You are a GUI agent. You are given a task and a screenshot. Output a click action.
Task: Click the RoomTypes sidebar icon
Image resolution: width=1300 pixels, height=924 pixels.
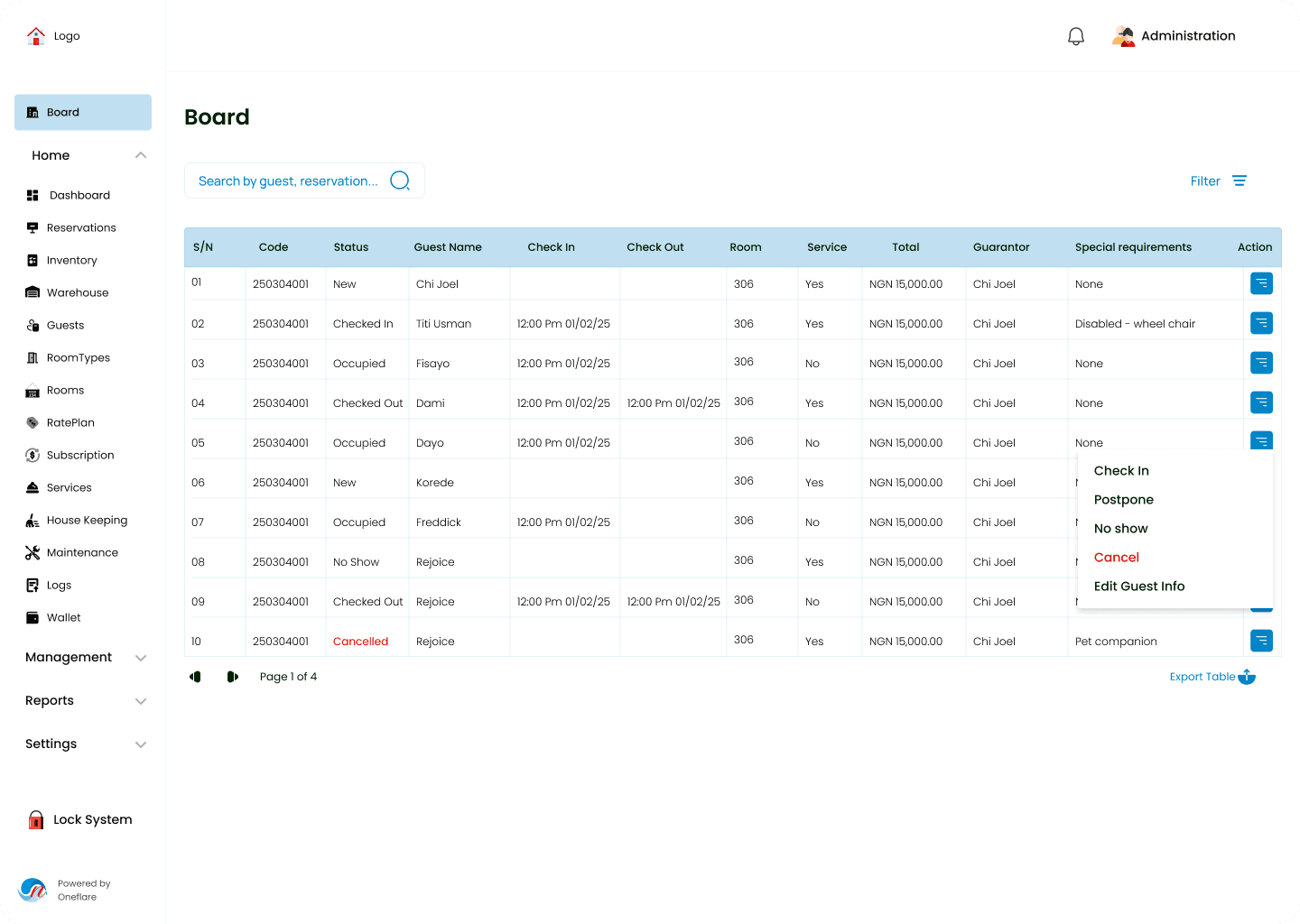pos(32,357)
